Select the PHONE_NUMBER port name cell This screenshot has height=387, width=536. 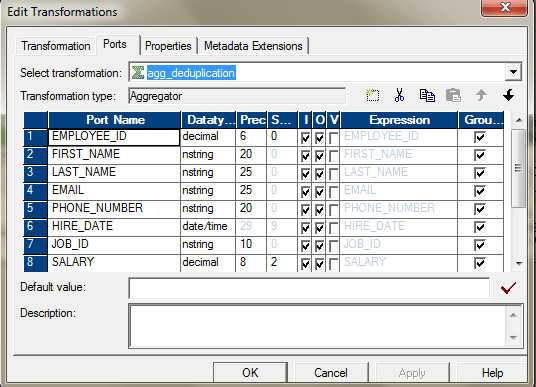[114, 209]
